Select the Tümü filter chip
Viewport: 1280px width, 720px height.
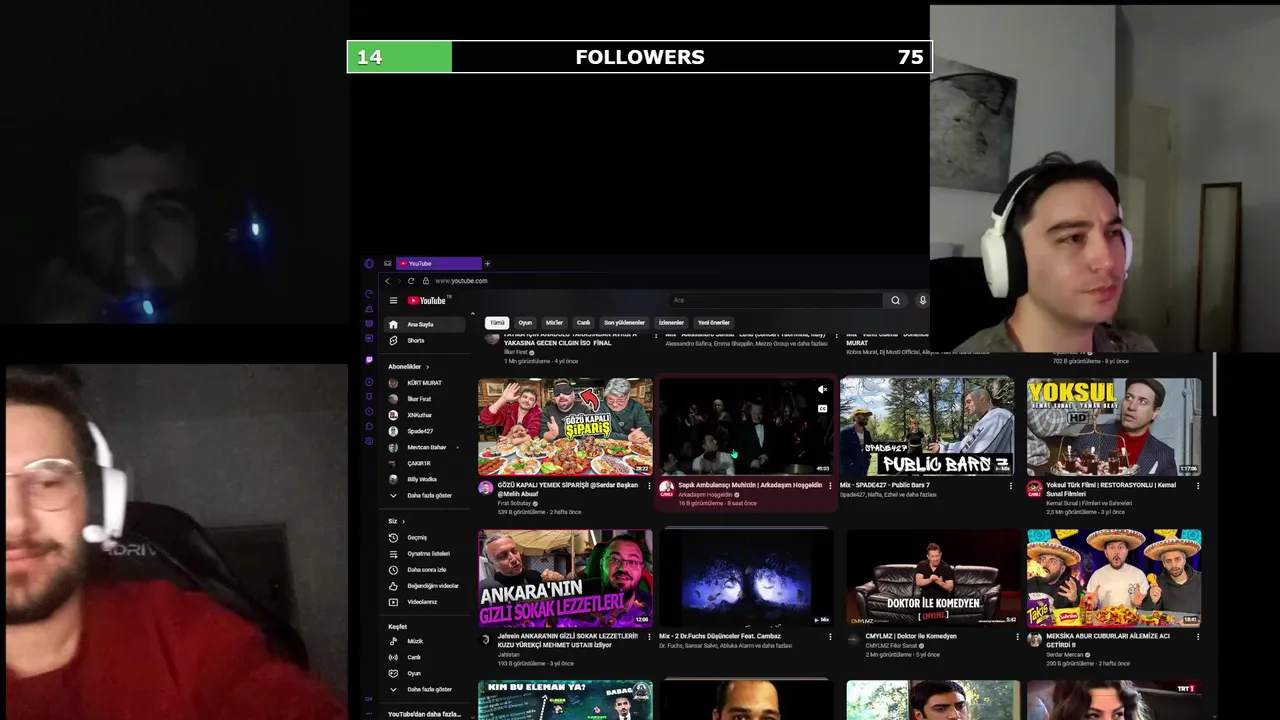tap(497, 322)
